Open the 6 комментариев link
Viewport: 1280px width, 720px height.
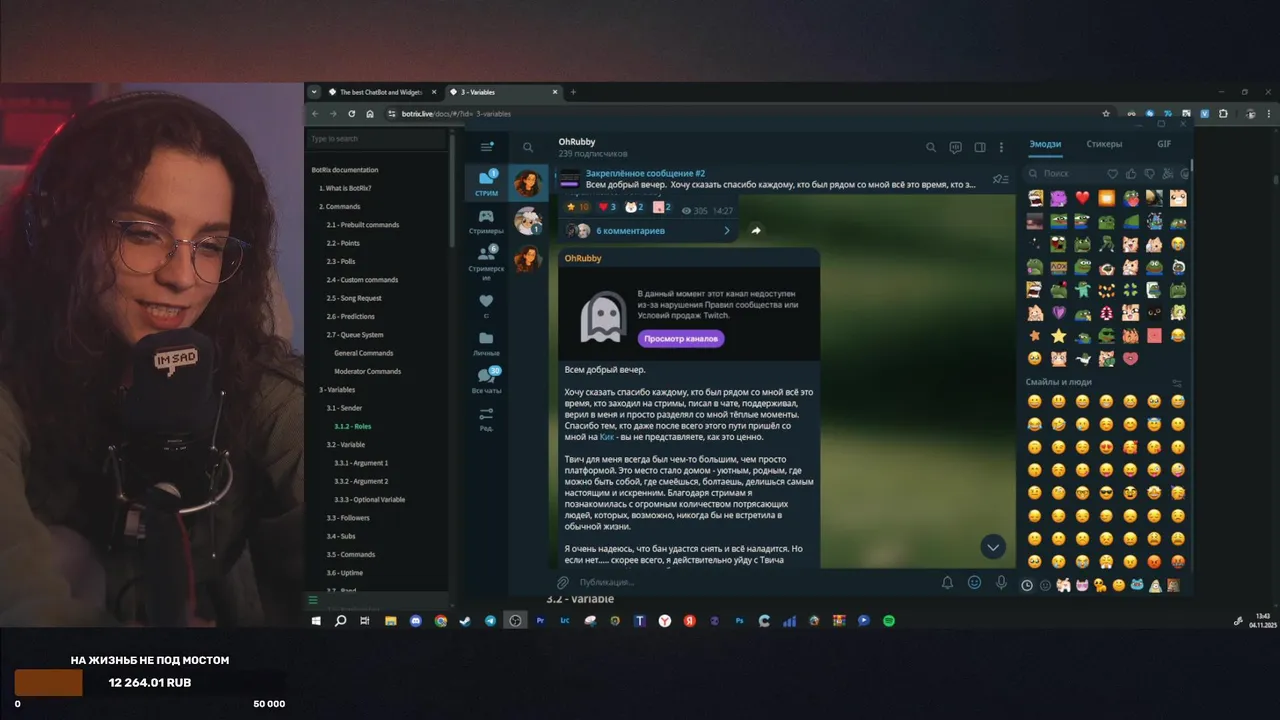[630, 231]
